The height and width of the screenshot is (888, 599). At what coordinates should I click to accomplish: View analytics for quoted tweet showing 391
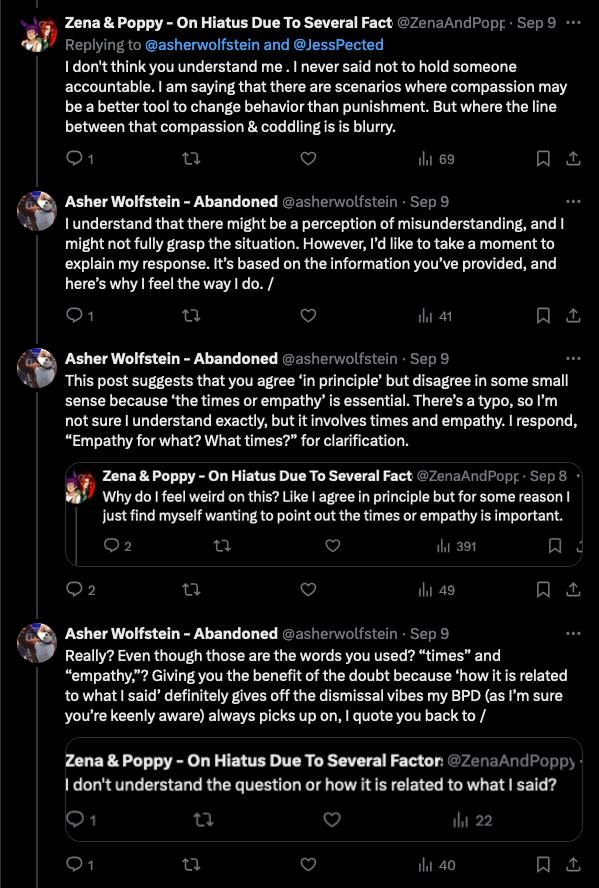coord(456,547)
